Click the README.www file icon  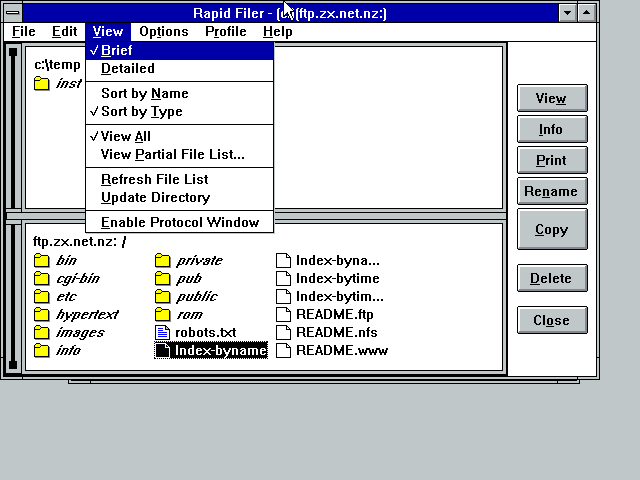point(283,350)
